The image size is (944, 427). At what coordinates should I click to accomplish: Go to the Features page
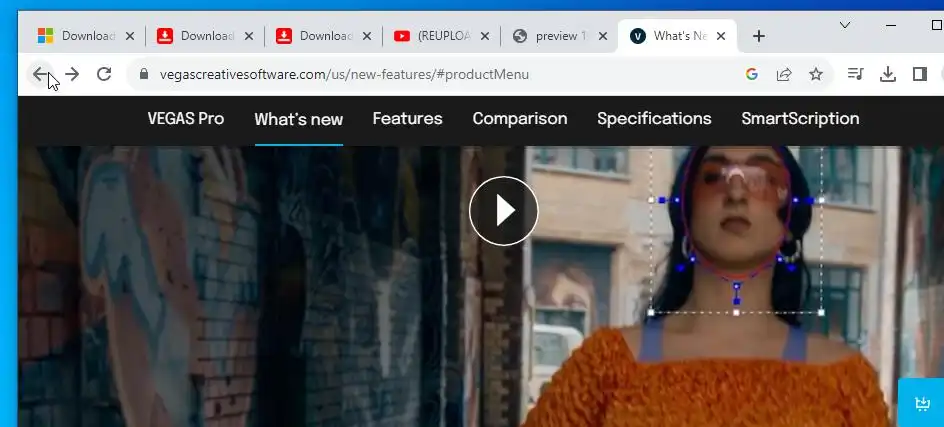pos(408,119)
